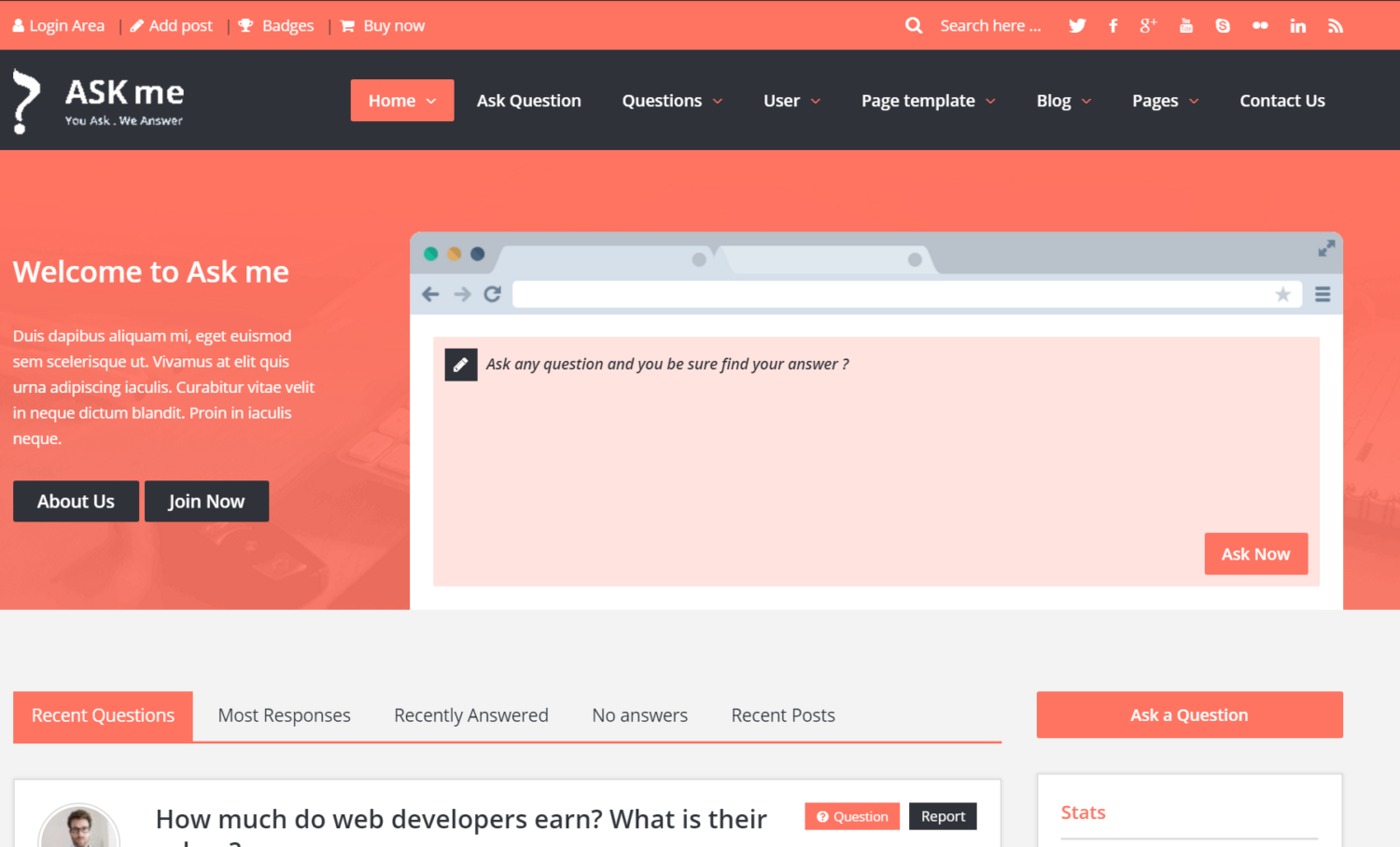Click the Search here input field
Image resolution: width=1400 pixels, height=847 pixels.
[x=989, y=25]
